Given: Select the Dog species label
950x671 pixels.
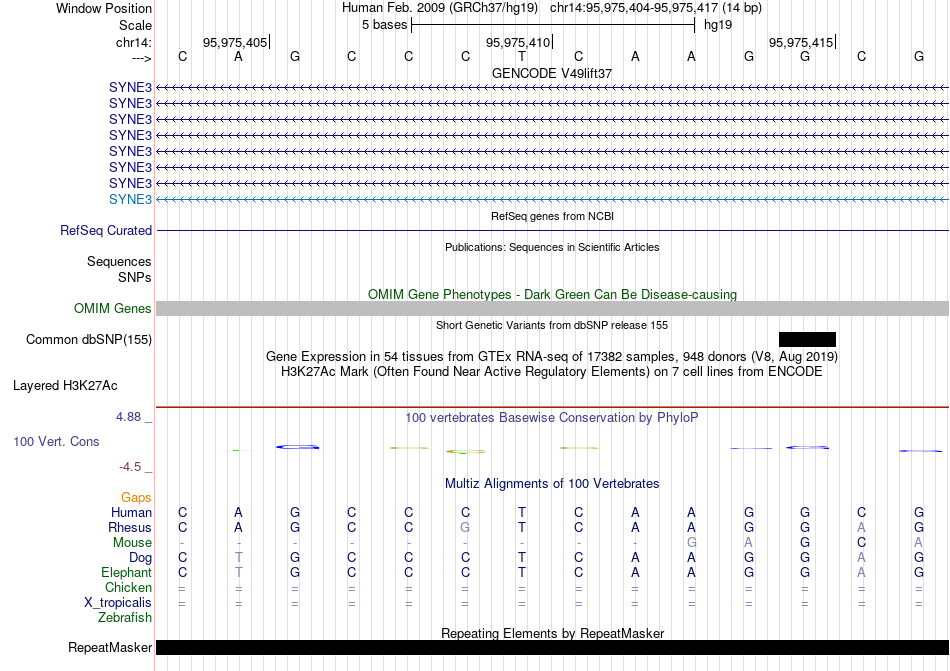Looking at the screenshot, I should [141, 557].
